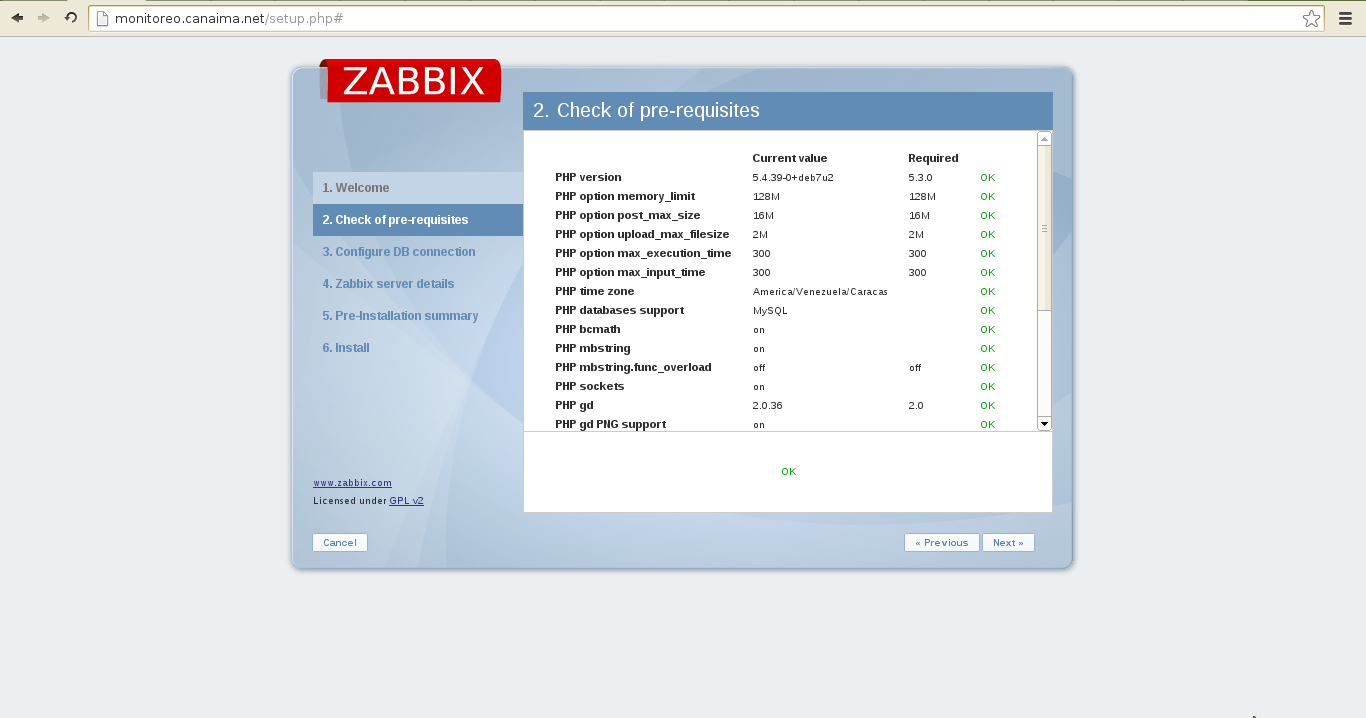Click the page icon in the address bar
This screenshot has height=718, width=1366.
(x=103, y=17)
